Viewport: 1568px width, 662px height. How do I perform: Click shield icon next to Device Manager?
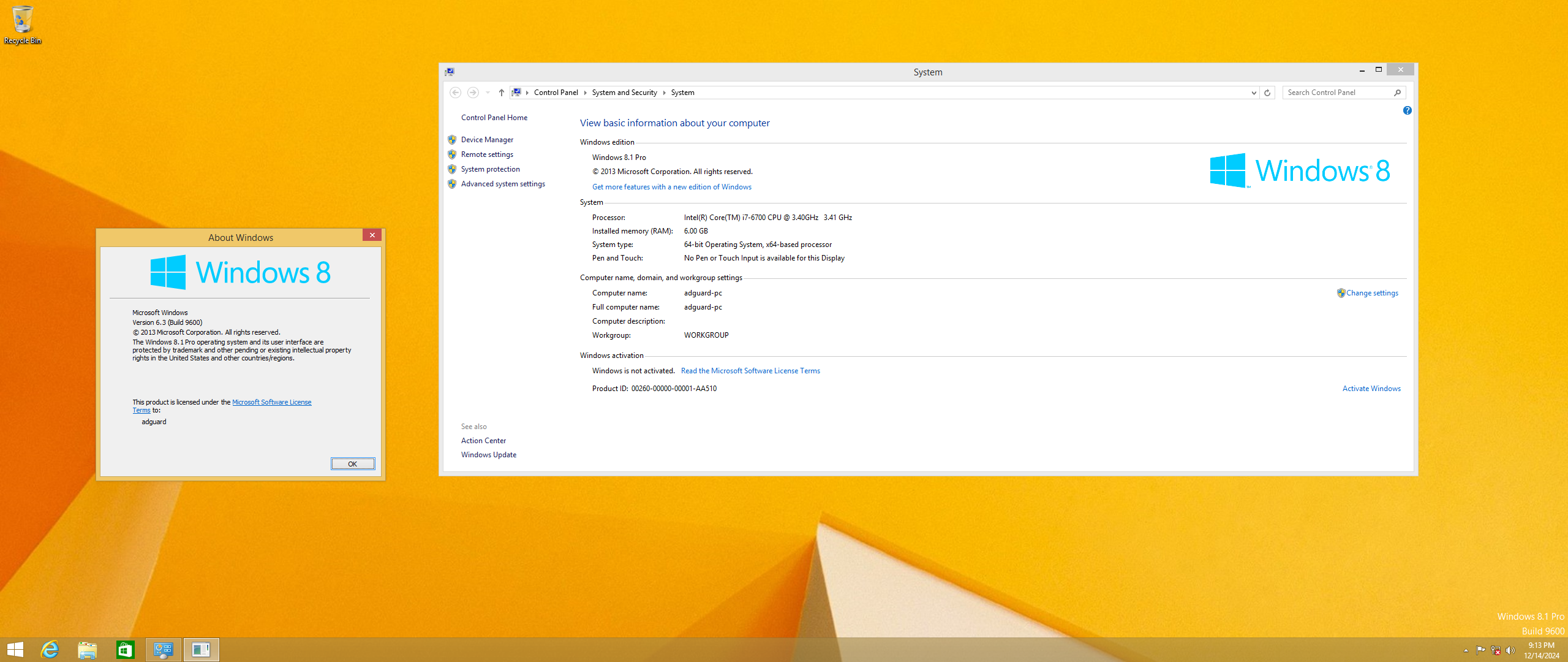click(x=452, y=140)
